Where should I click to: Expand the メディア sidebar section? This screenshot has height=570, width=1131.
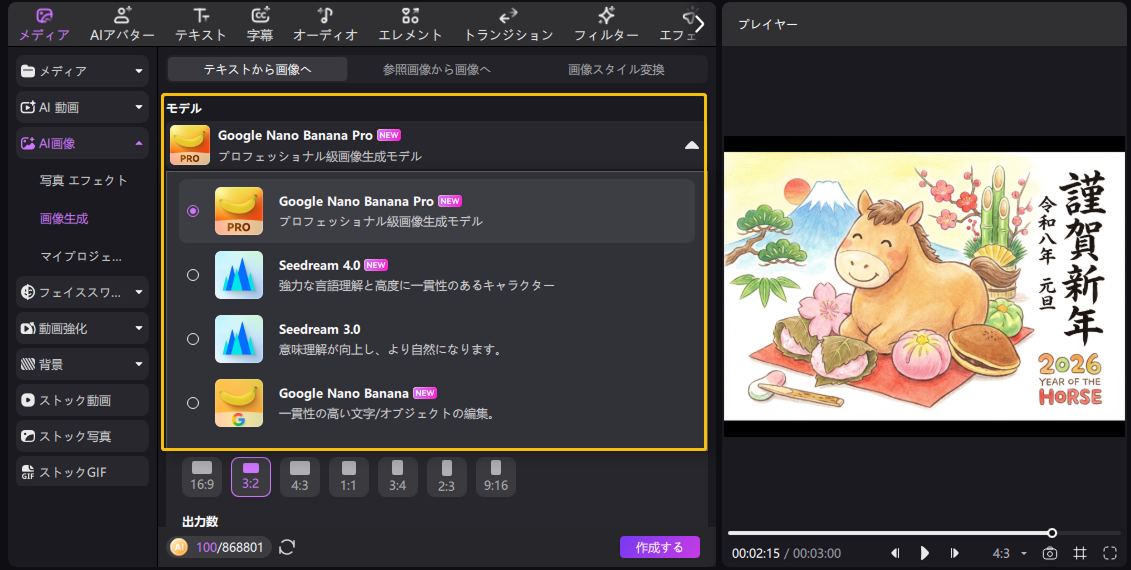[138, 71]
